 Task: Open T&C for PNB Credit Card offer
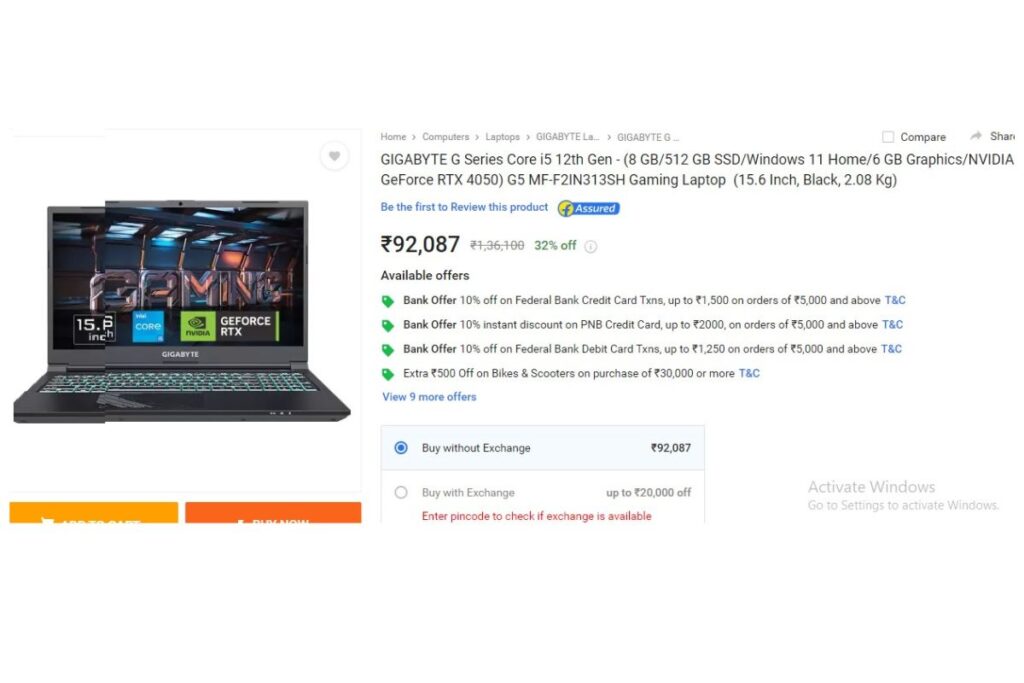point(892,325)
